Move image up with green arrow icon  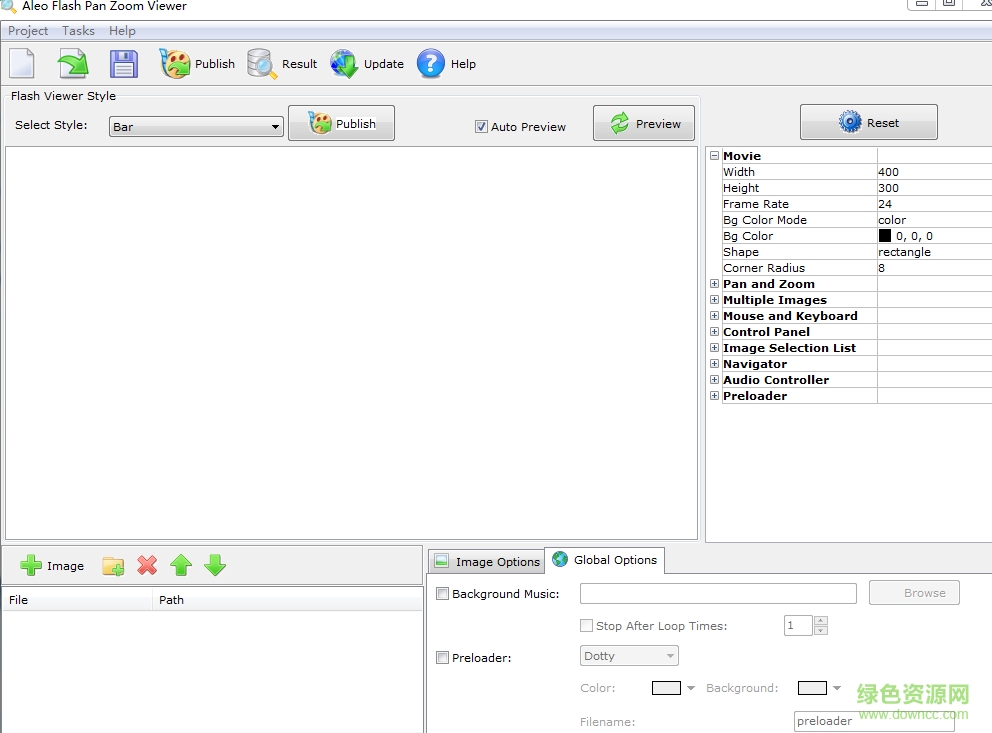[181, 565]
